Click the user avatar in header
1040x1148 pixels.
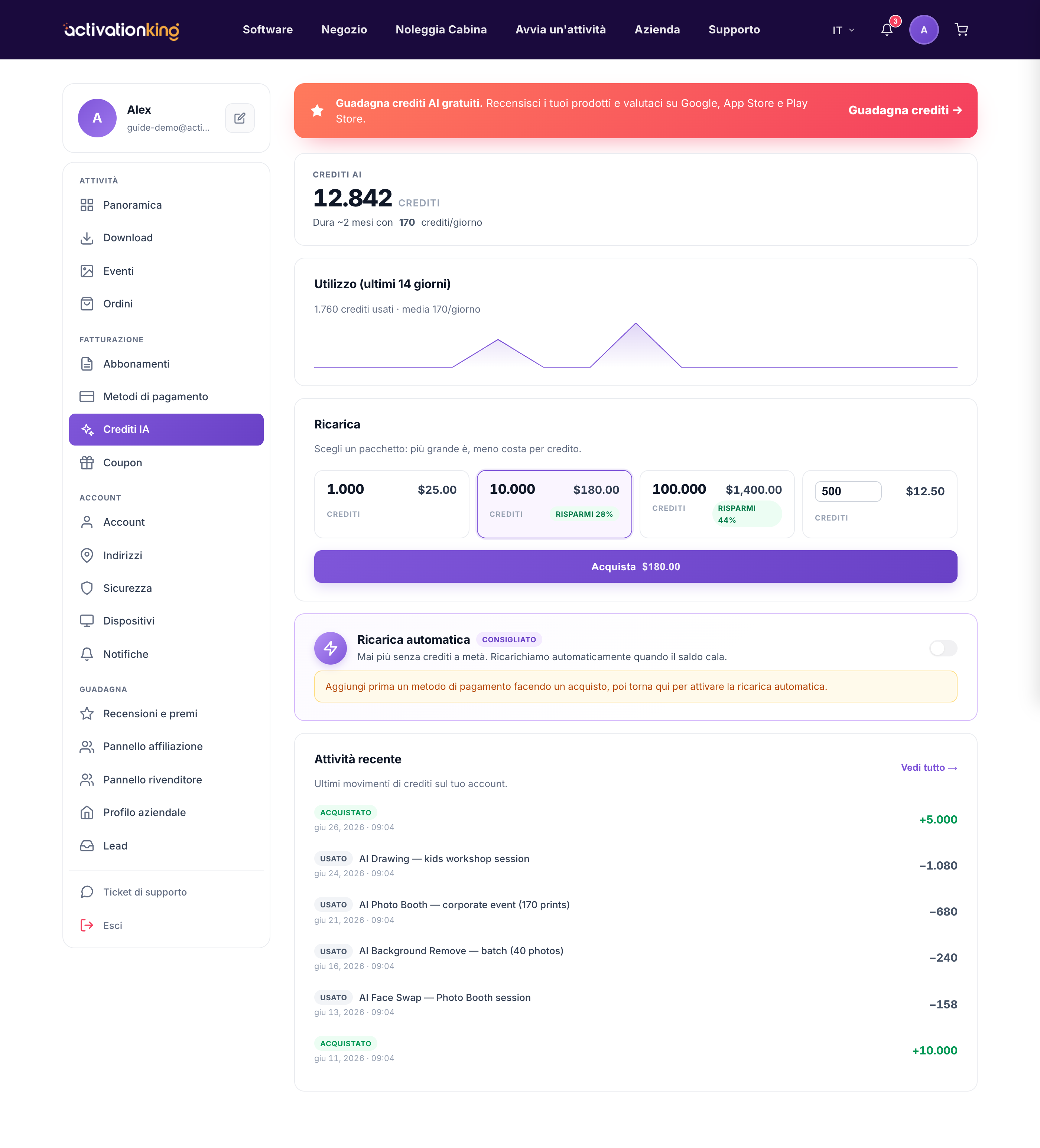tap(924, 30)
